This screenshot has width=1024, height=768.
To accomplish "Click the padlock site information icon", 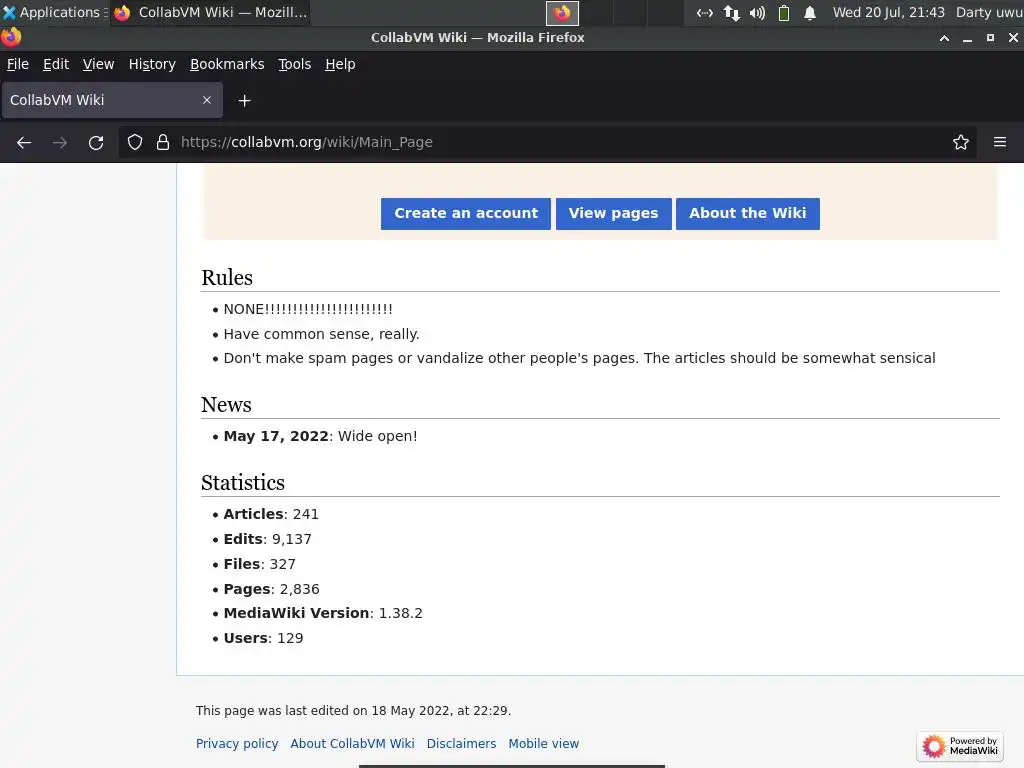I will point(163,142).
